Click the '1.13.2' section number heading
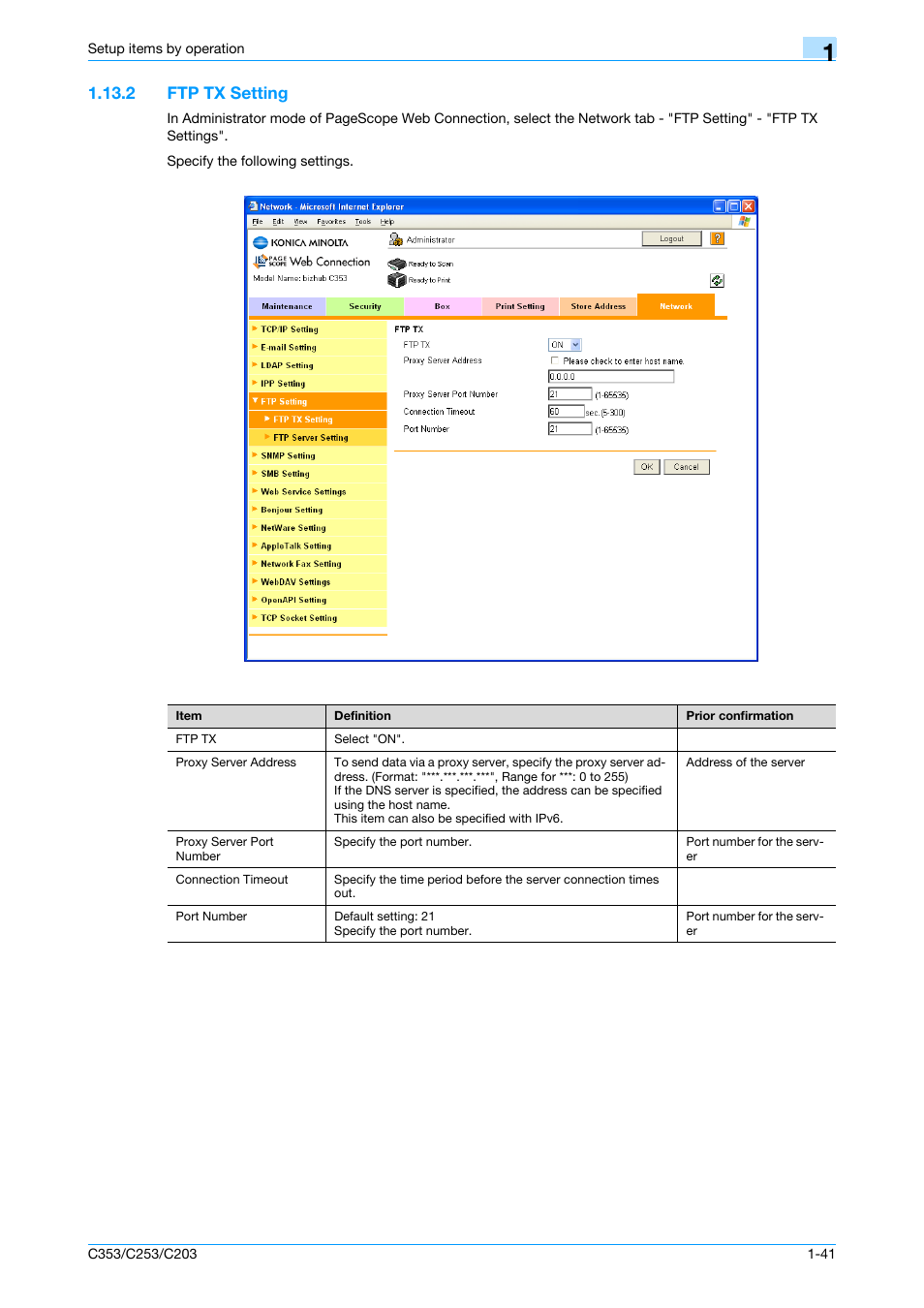Image resolution: width=924 pixels, height=1308 pixels. (x=111, y=93)
